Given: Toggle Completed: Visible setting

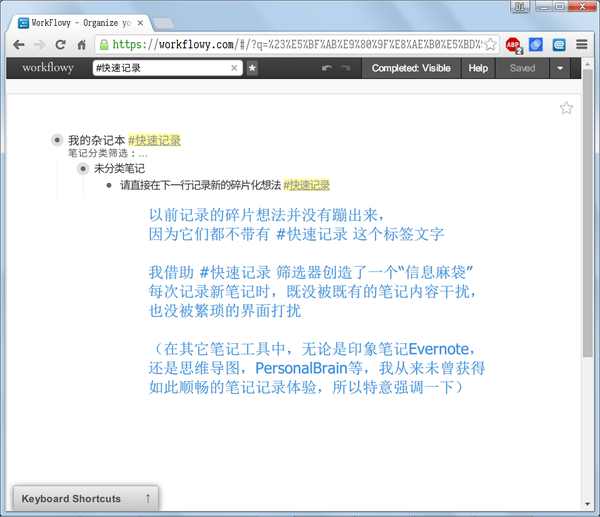Looking at the screenshot, I should [411, 68].
